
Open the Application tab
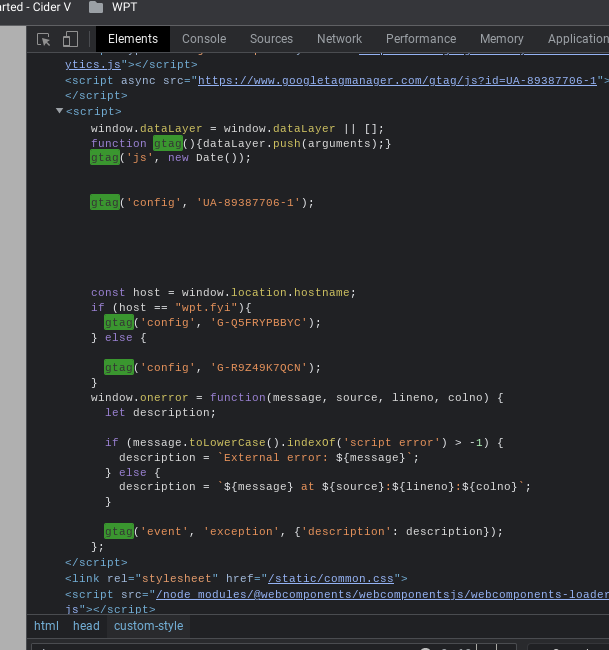click(x=578, y=39)
